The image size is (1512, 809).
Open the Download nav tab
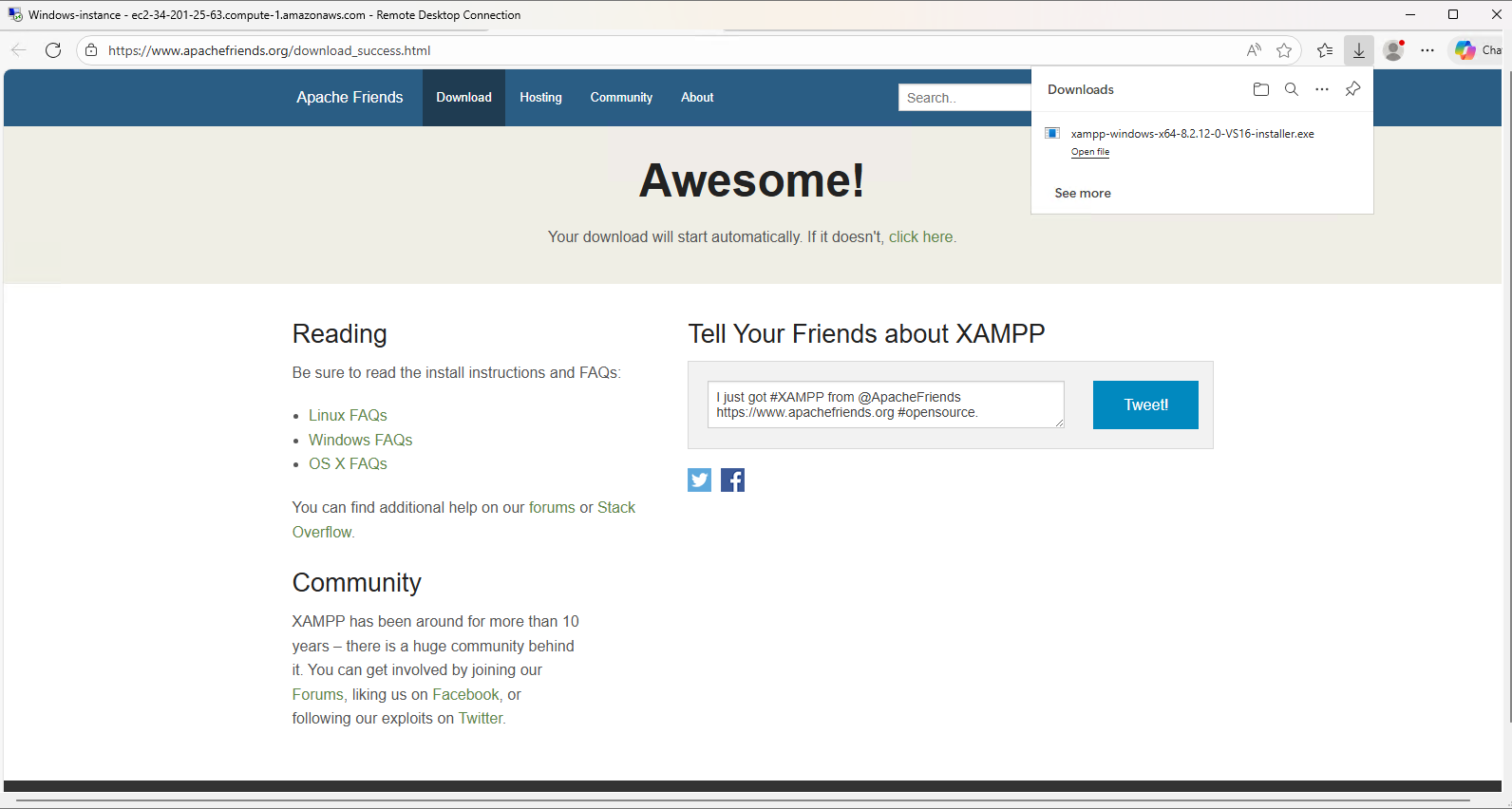tap(463, 98)
